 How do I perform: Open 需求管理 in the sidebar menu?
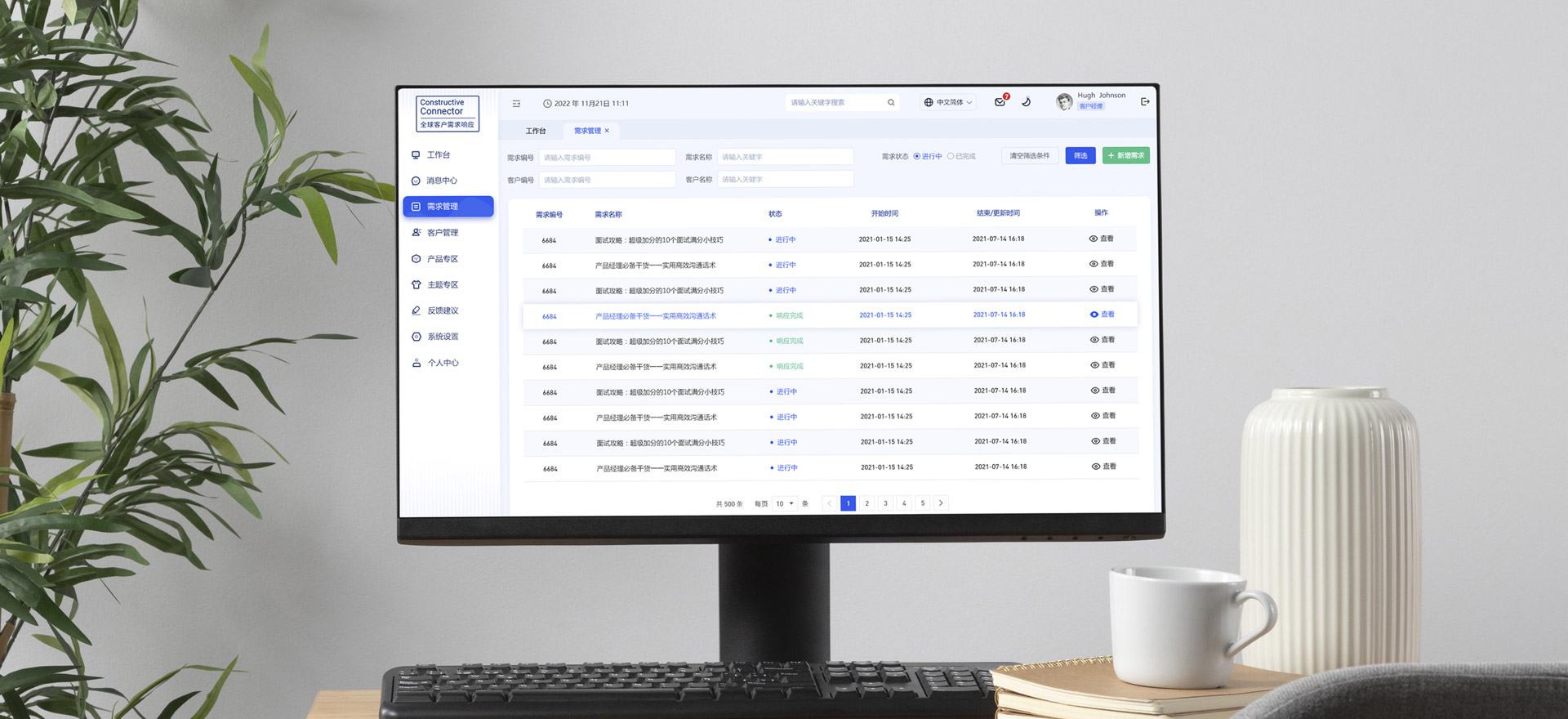pos(448,207)
